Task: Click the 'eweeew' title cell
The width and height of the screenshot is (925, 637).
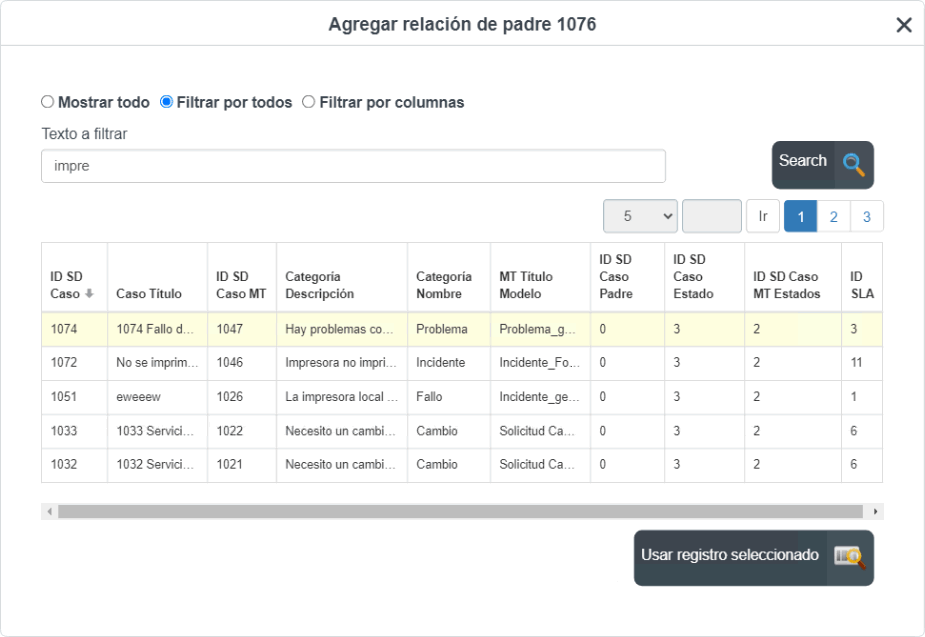Action: pyautogui.click(x=157, y=397)
